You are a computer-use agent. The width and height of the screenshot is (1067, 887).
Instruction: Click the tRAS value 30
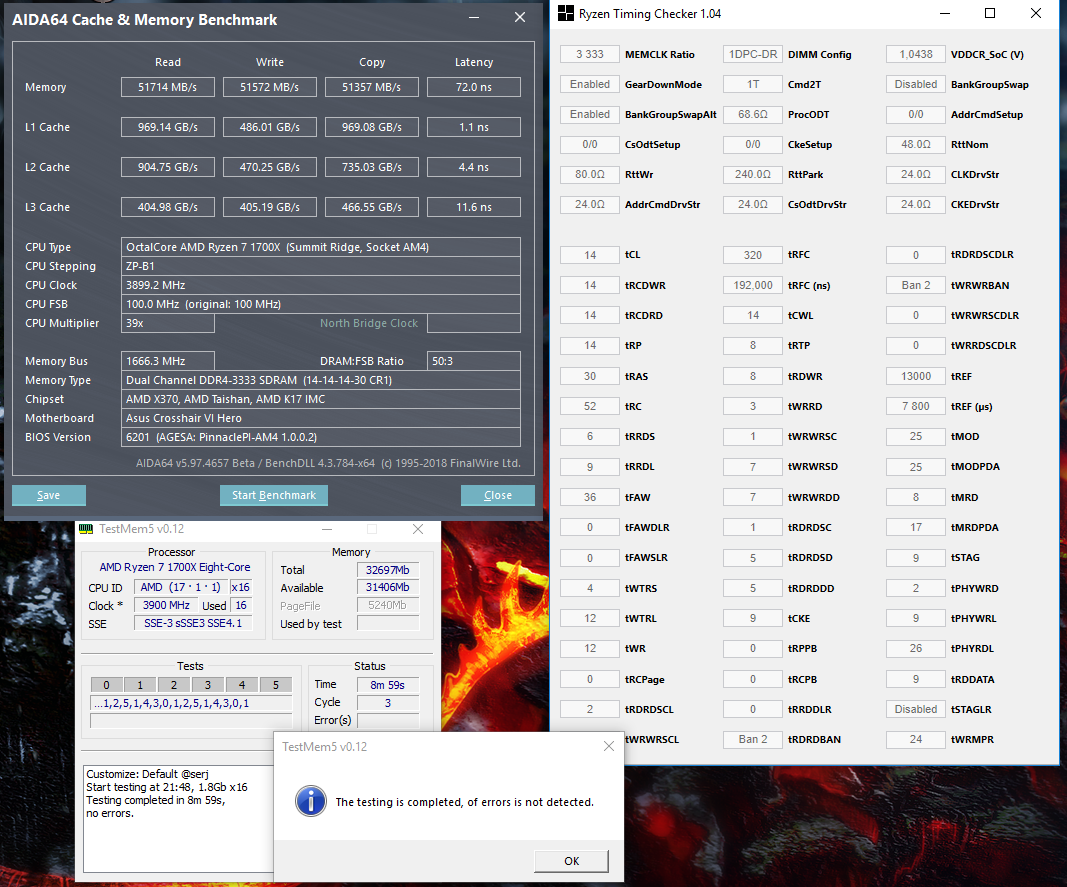[x=590, y=376]
